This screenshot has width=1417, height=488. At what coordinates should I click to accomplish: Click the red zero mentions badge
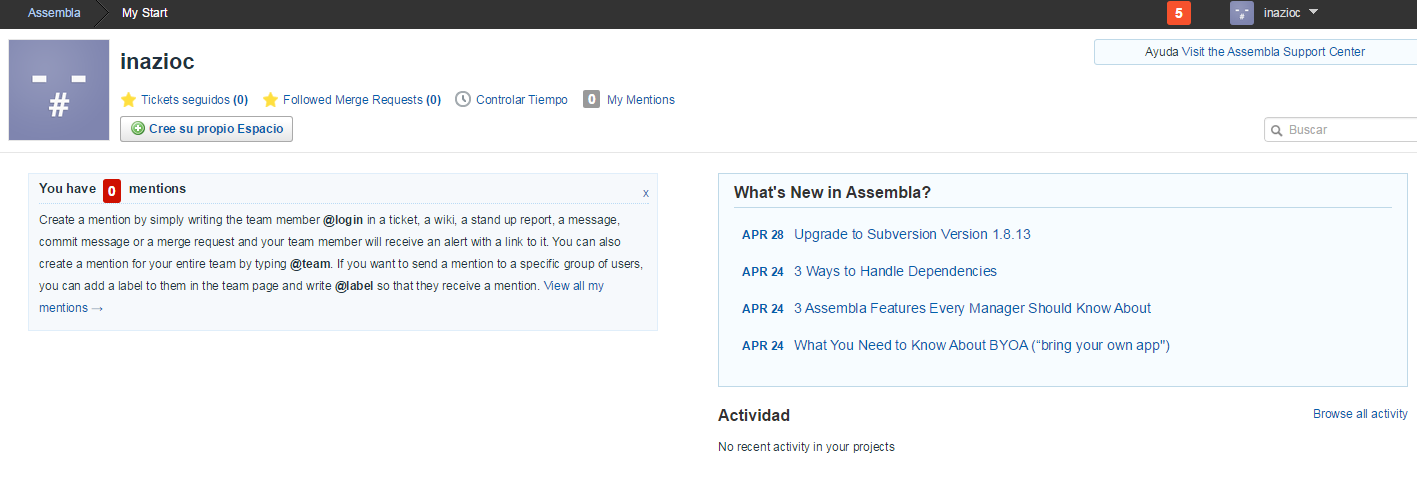point(112,190)
